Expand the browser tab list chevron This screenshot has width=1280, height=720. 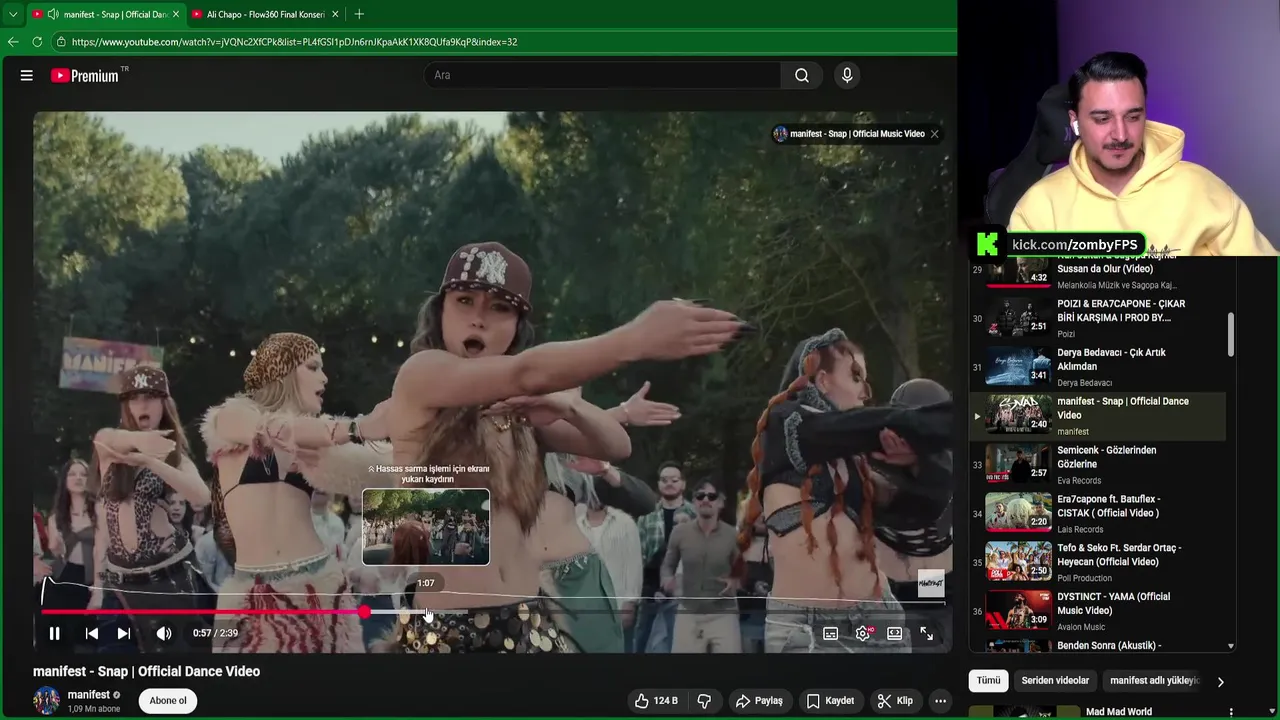(13, 14)
